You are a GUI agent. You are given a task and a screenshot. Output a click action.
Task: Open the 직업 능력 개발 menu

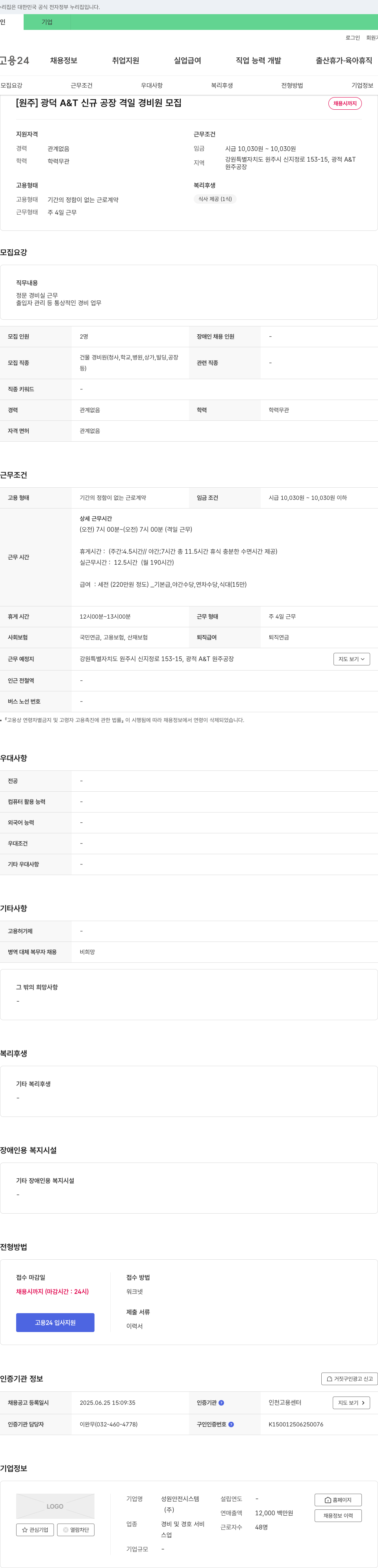click(x=259, y=60)
